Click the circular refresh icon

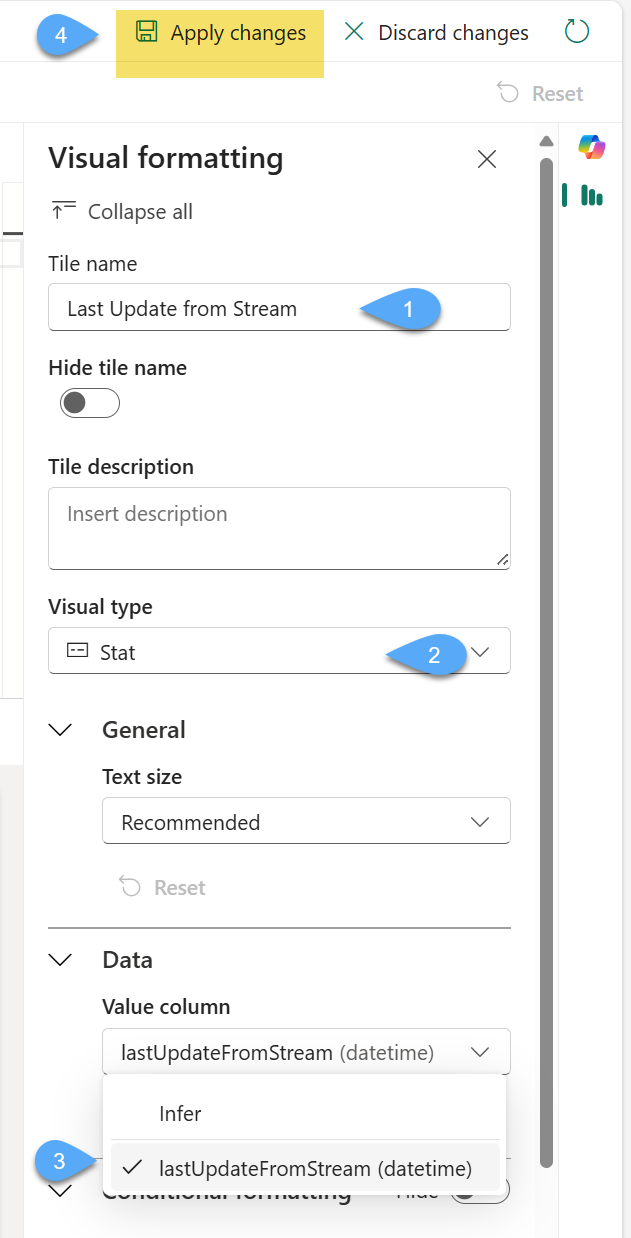coord(577,32)
